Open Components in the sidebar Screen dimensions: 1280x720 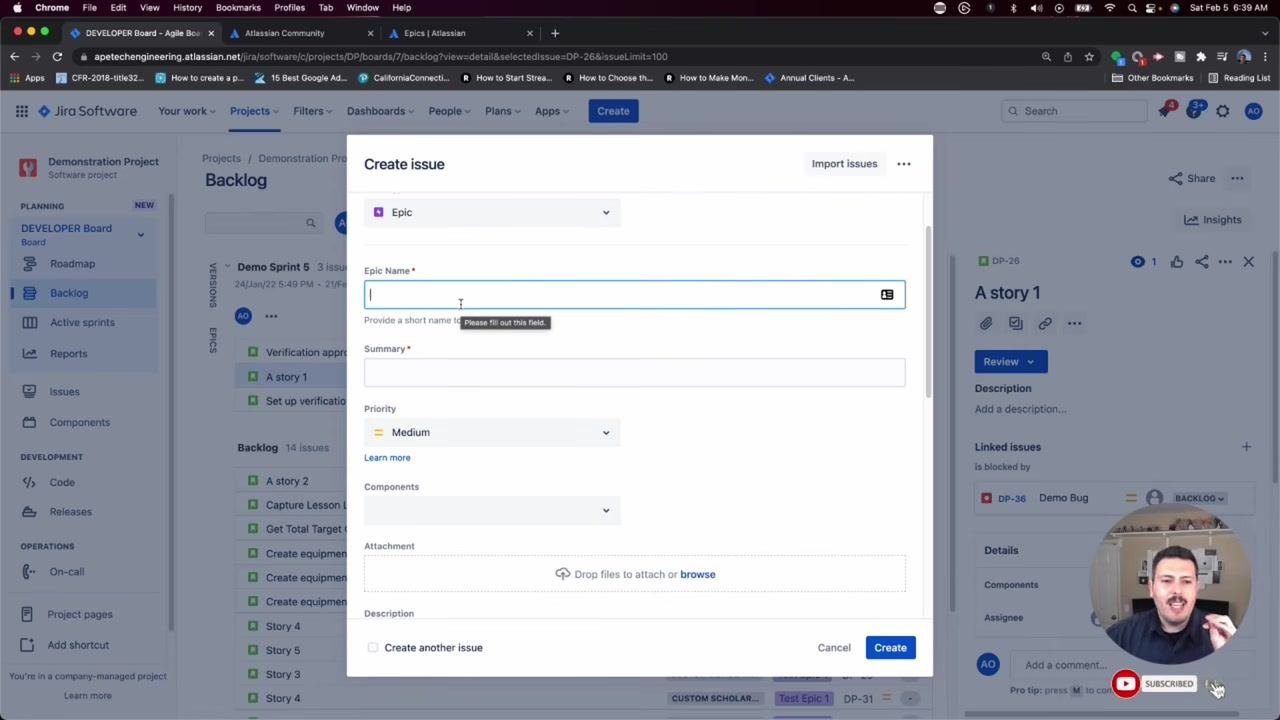coord(80,423)
